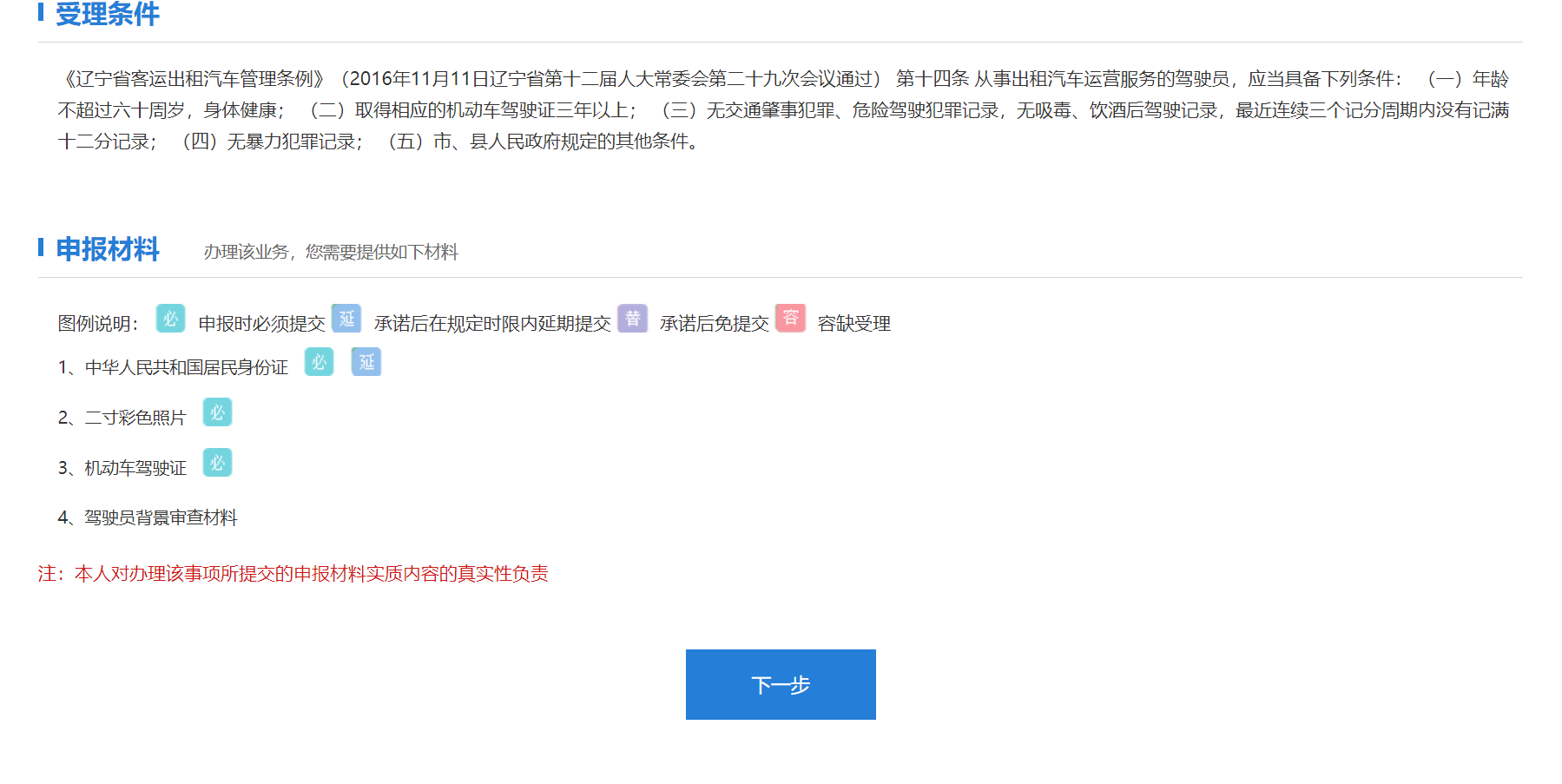Select the 二寸彩色照片 material item
The width and height of the screenshot is (1562, 784).
tap(135, 418)
